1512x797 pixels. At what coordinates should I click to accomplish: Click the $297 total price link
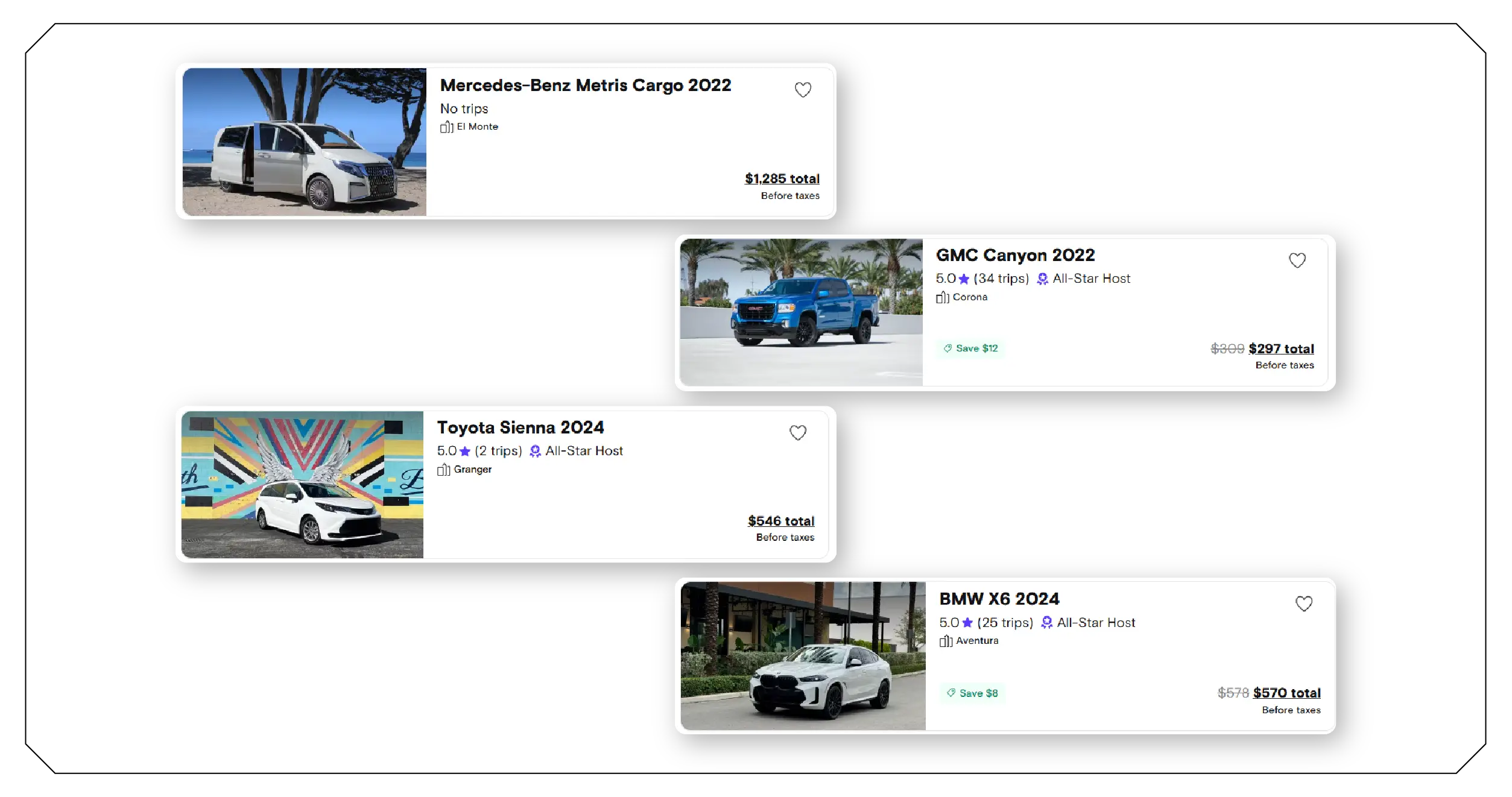(1281, 348)
